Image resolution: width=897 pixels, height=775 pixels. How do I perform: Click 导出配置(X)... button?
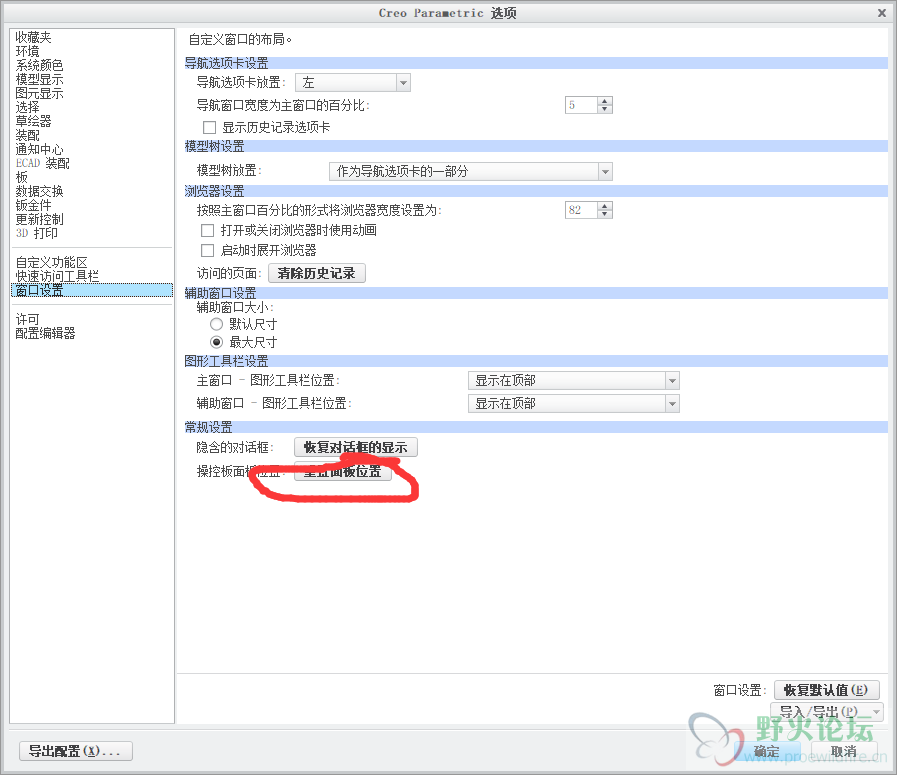pos(76,751)
